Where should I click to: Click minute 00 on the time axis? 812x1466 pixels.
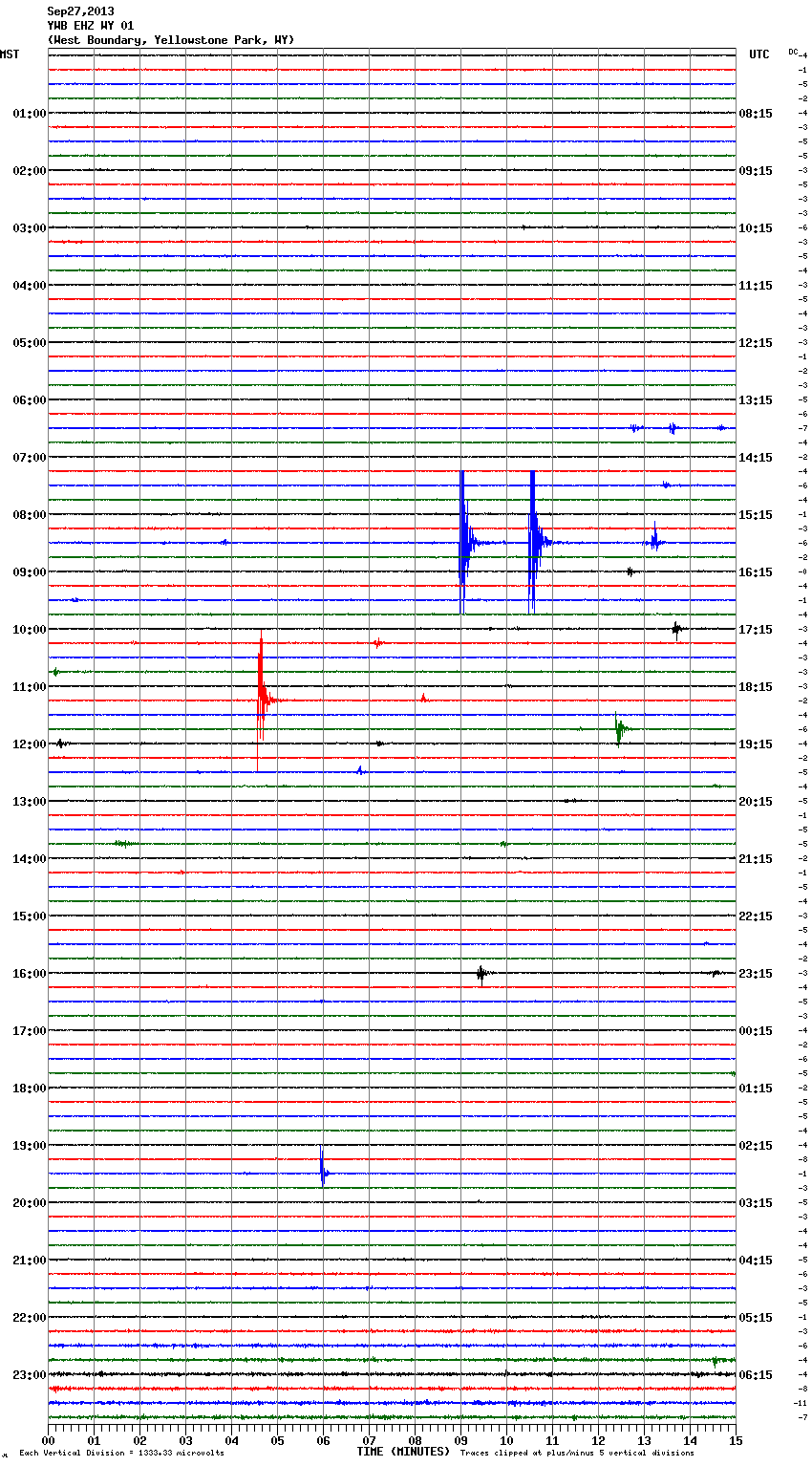[x=48, y=1440]
